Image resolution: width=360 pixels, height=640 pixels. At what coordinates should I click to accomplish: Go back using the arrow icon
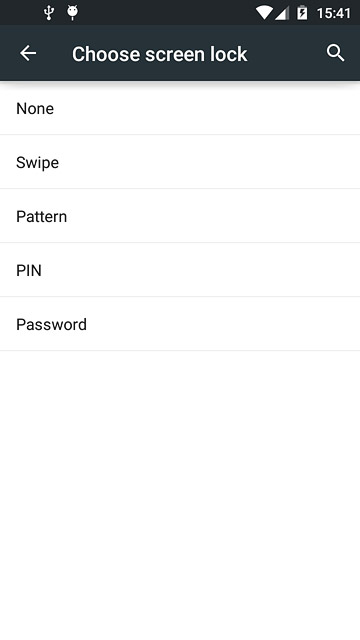[x=28, y=53]
